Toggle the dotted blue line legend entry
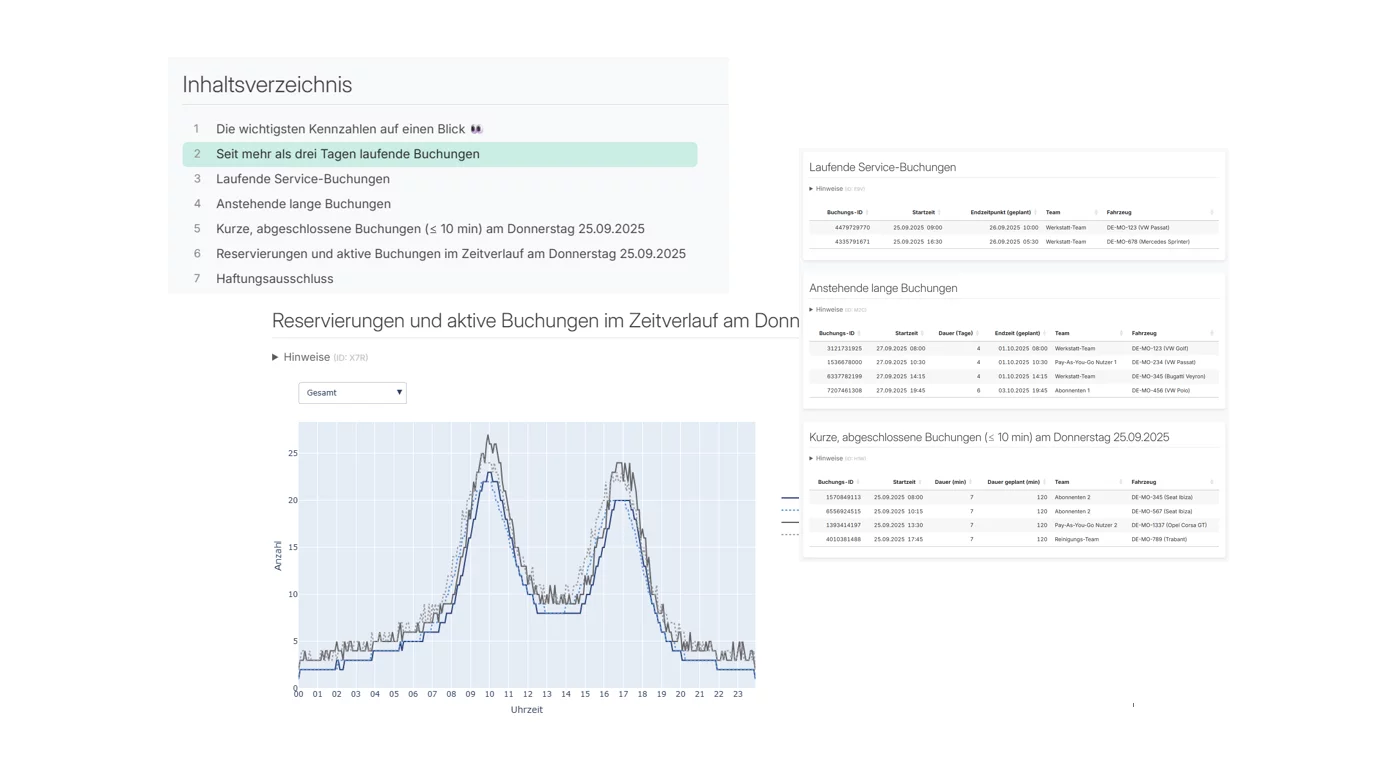This screenshot has height=779, width=1381. tap(789, 510)
